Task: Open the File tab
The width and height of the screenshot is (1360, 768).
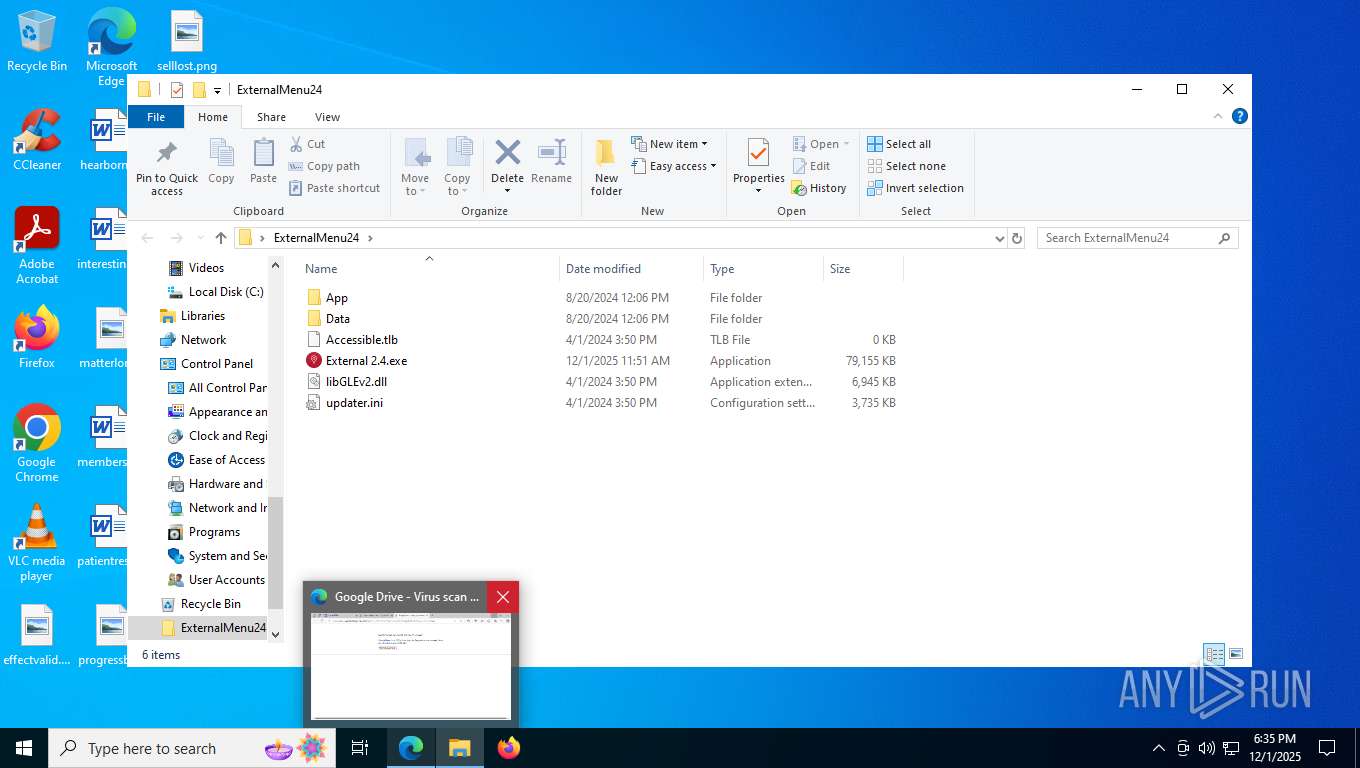Action: (156, 117)
